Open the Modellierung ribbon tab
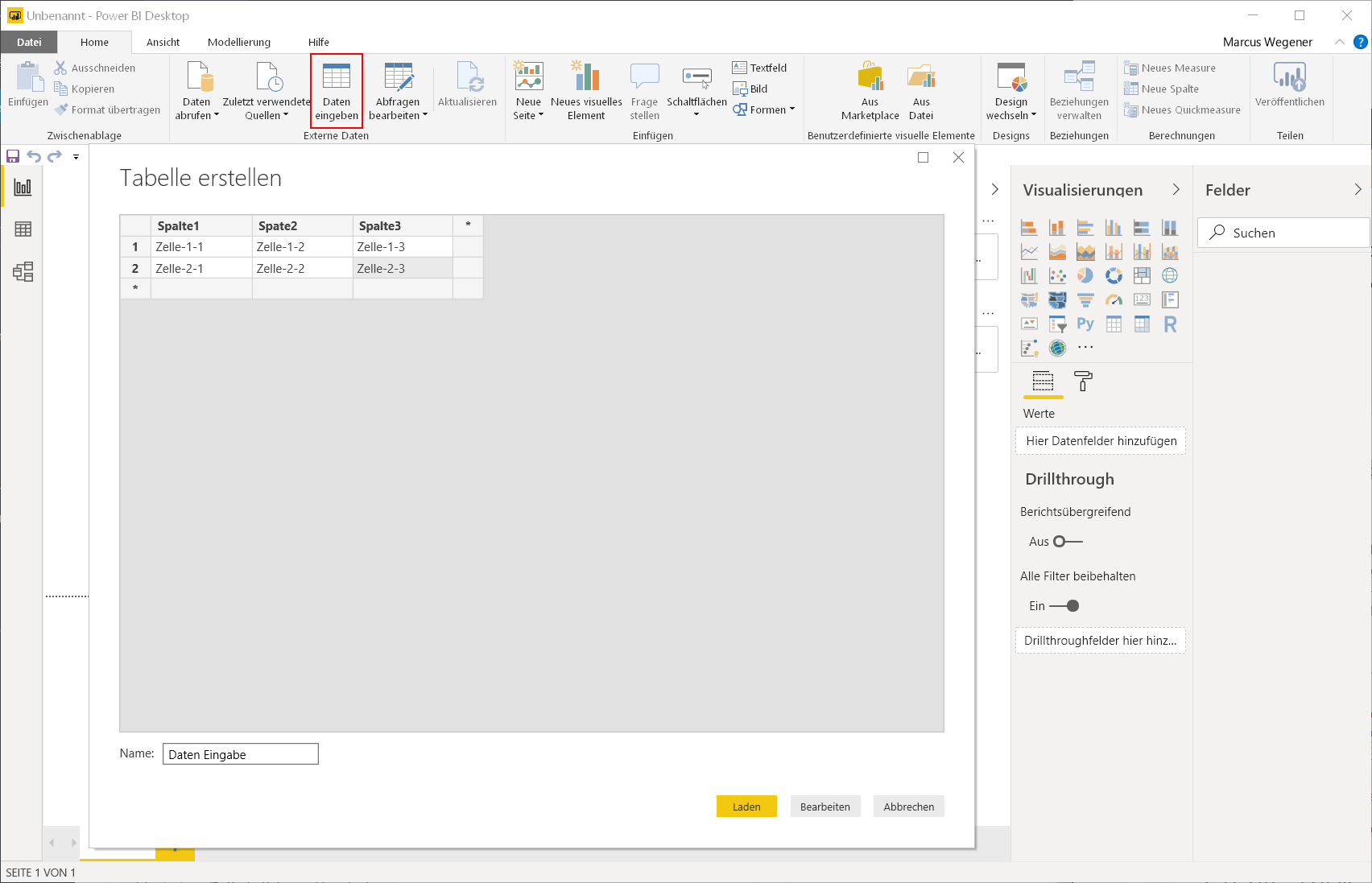The height and width of the screenshot is (883, 1372). pyautogui.click(x=239, y=42)
